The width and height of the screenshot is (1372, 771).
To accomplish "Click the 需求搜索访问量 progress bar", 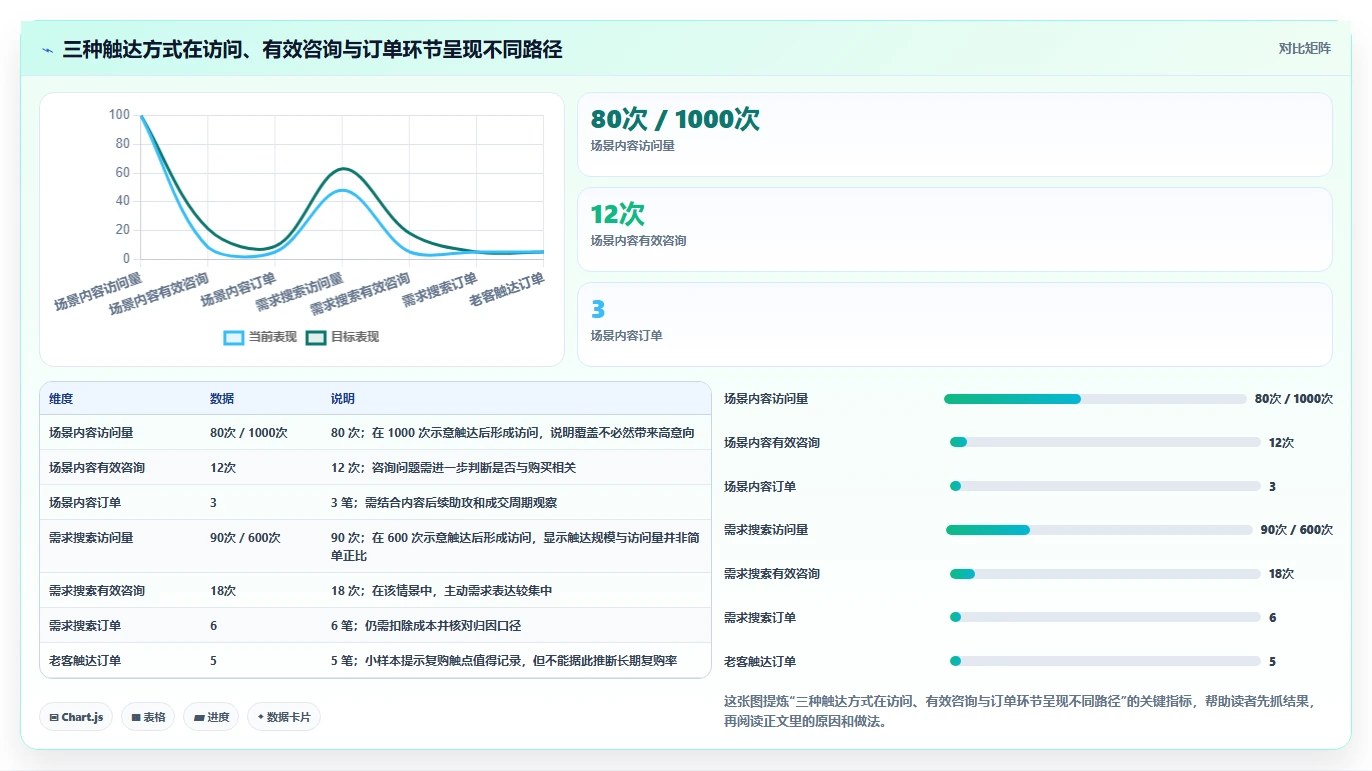I will coord(1098,530).
